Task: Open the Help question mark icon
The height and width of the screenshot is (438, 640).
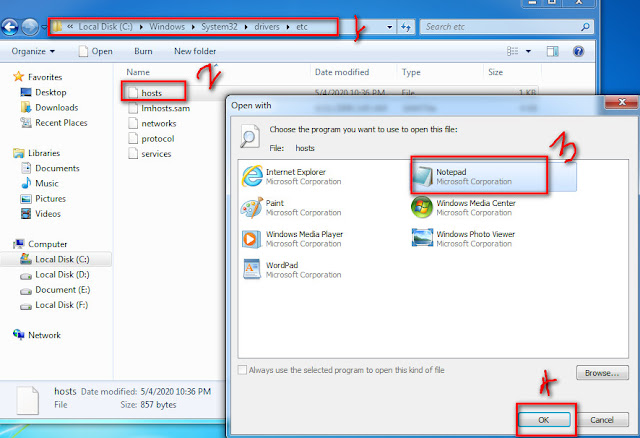Action: pyautogui.click(x=578, y=51)
